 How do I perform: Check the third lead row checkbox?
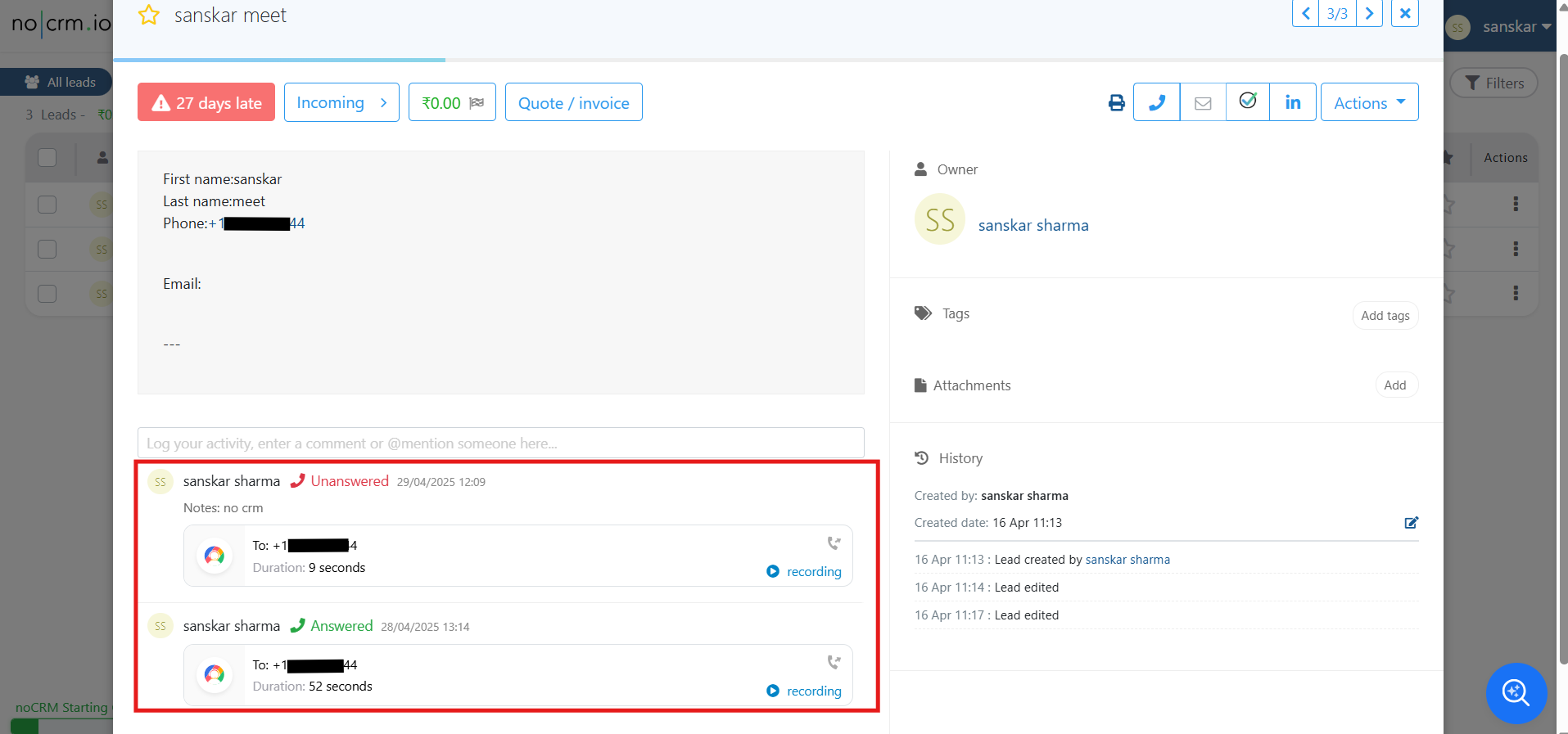[47, 293]
